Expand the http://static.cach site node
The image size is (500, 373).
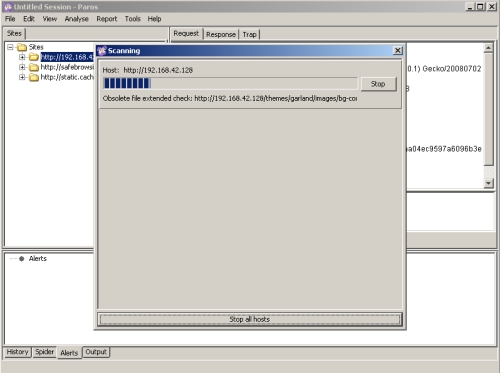coord(22,77)
